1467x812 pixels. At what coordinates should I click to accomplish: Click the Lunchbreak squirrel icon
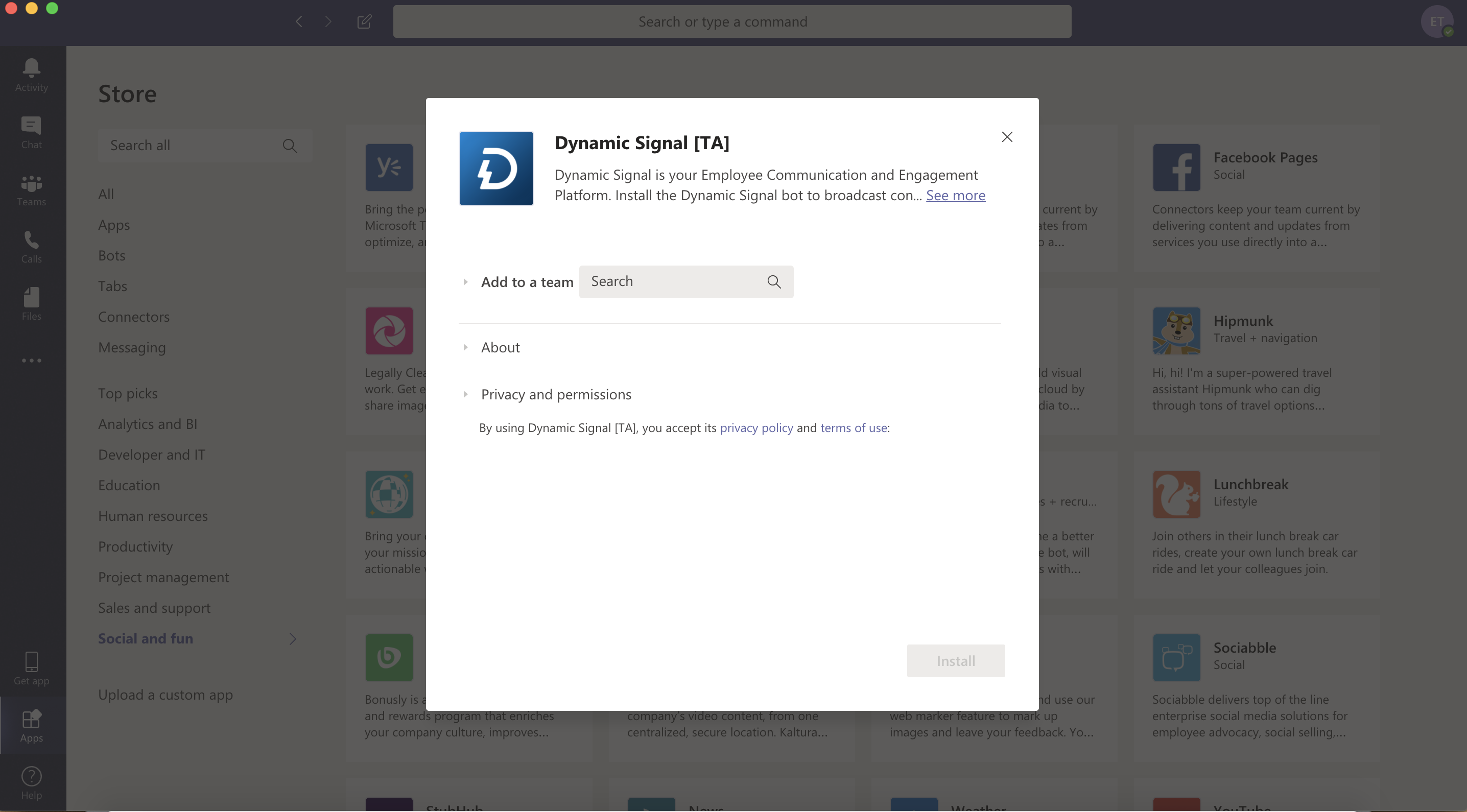point(1176,494)
